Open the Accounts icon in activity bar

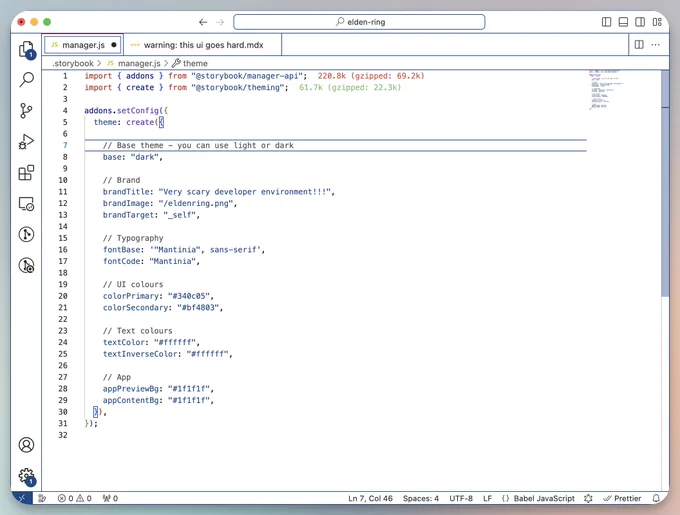pyautogui.click(x=26, y=445)
